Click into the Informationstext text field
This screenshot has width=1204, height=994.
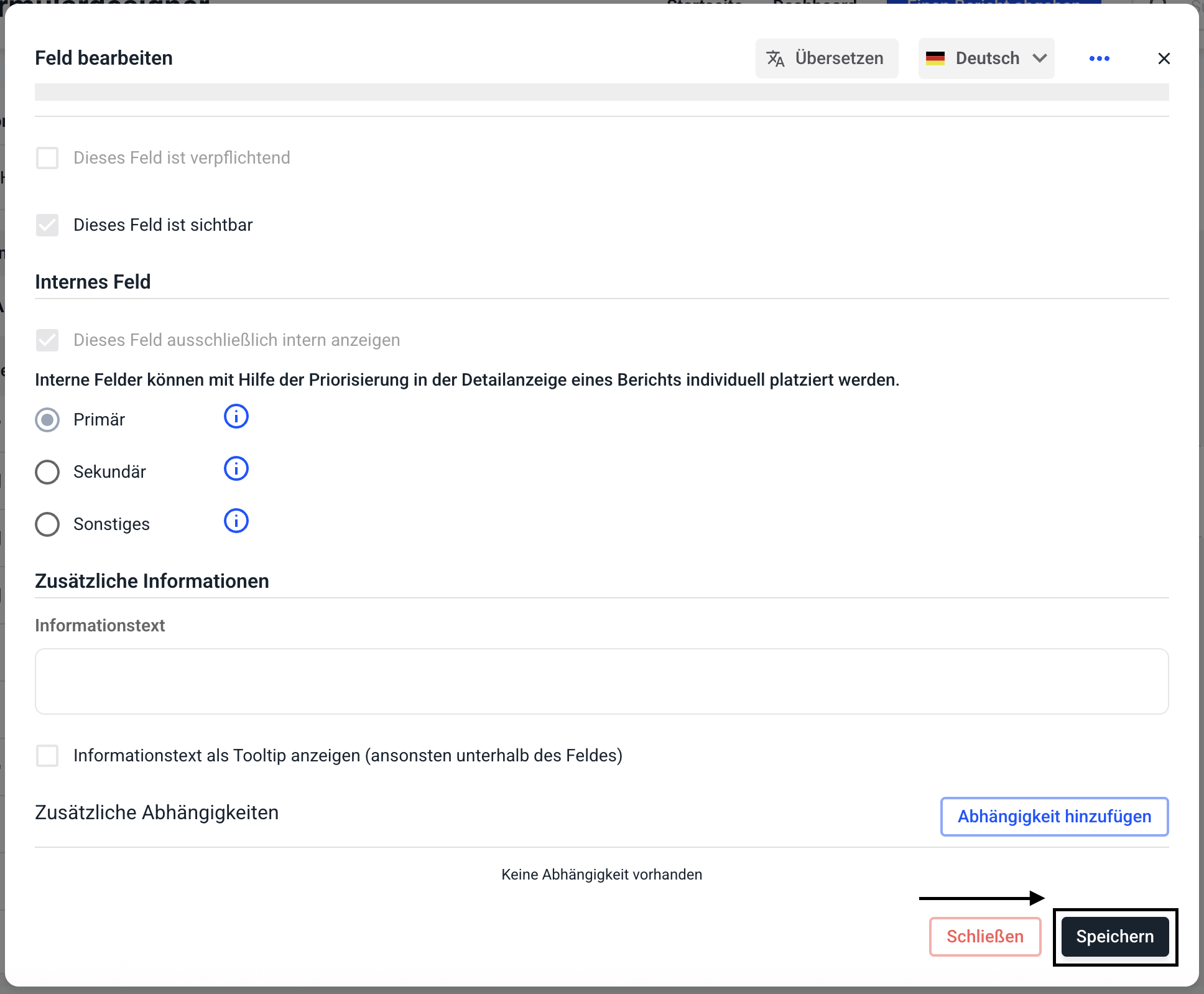pyautogui.click(x=601, y=682)
